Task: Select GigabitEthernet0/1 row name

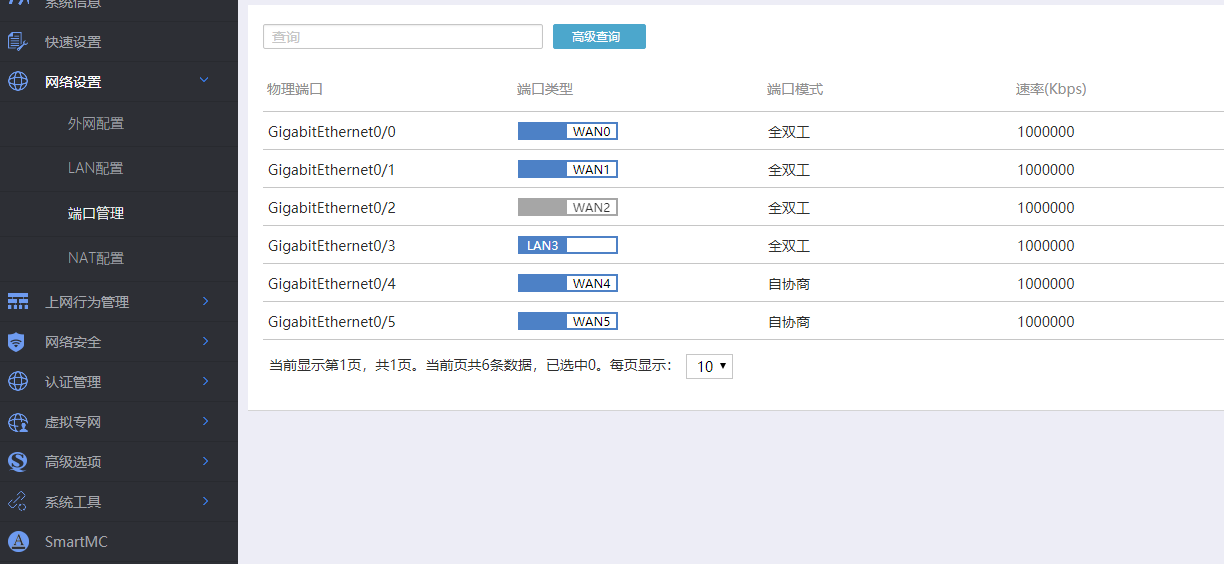Action: pos(332,170)
